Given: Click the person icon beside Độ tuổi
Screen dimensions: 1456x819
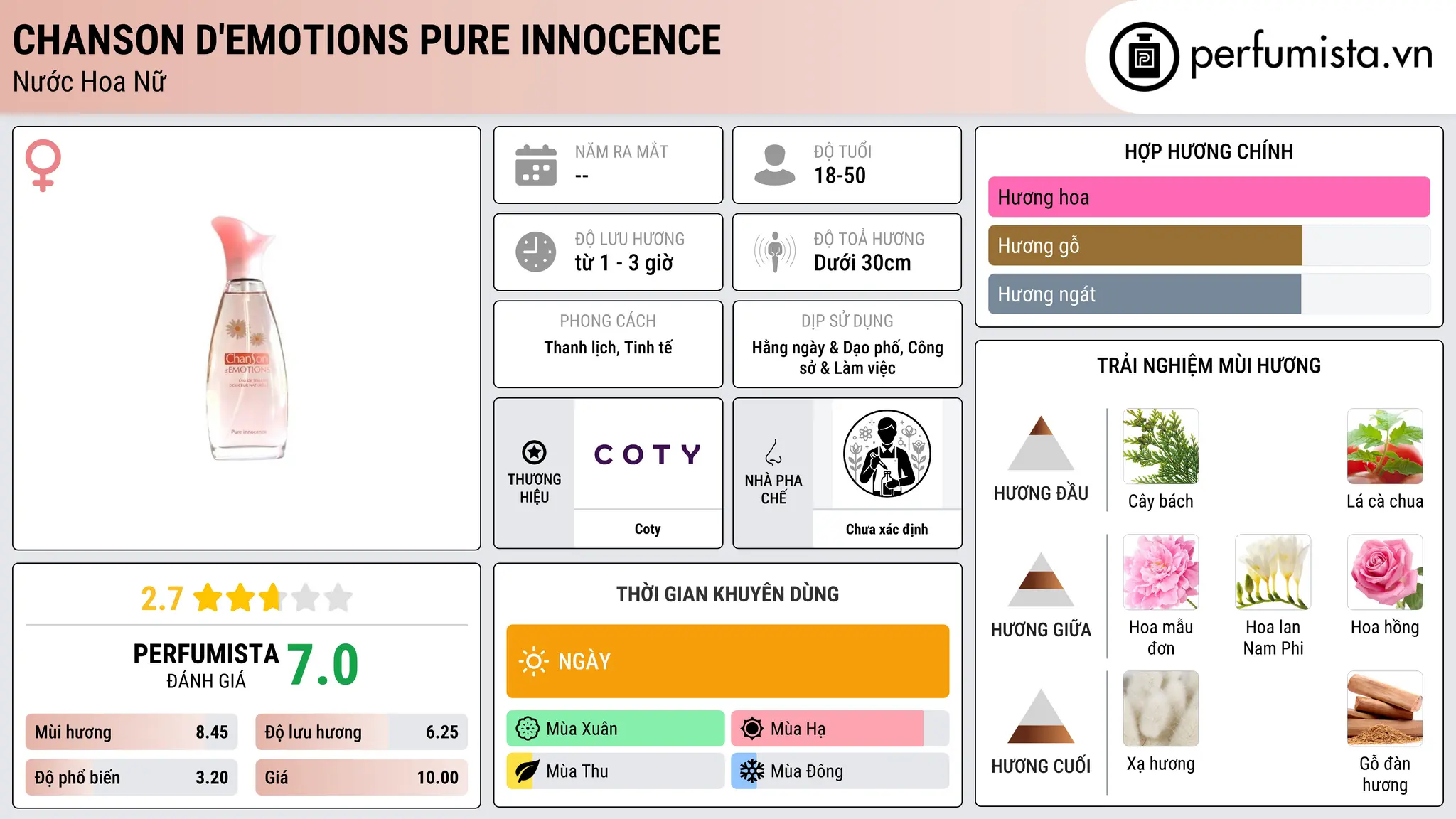Looking at the screenshot, I should [x=774, y=165].
